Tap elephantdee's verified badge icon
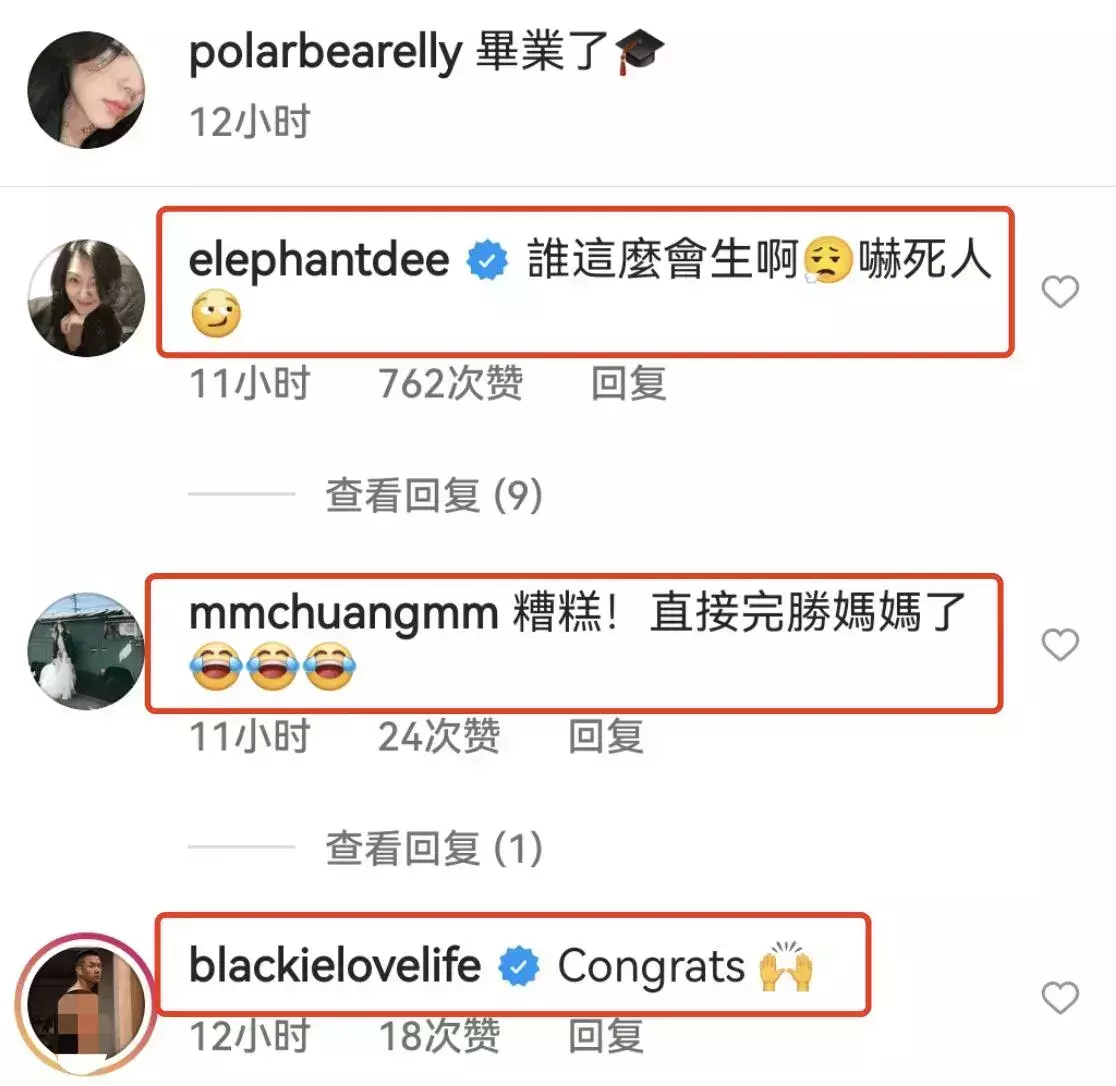Screen dimensions: 1116x1086 pos(488,260)
